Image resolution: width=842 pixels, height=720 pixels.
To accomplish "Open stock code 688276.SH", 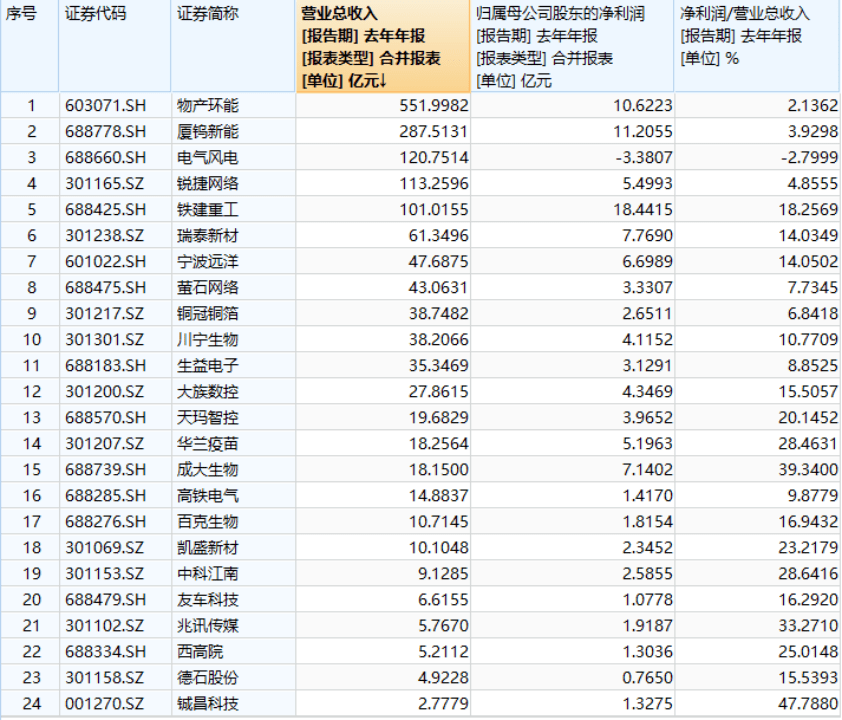I will [106, 522].
